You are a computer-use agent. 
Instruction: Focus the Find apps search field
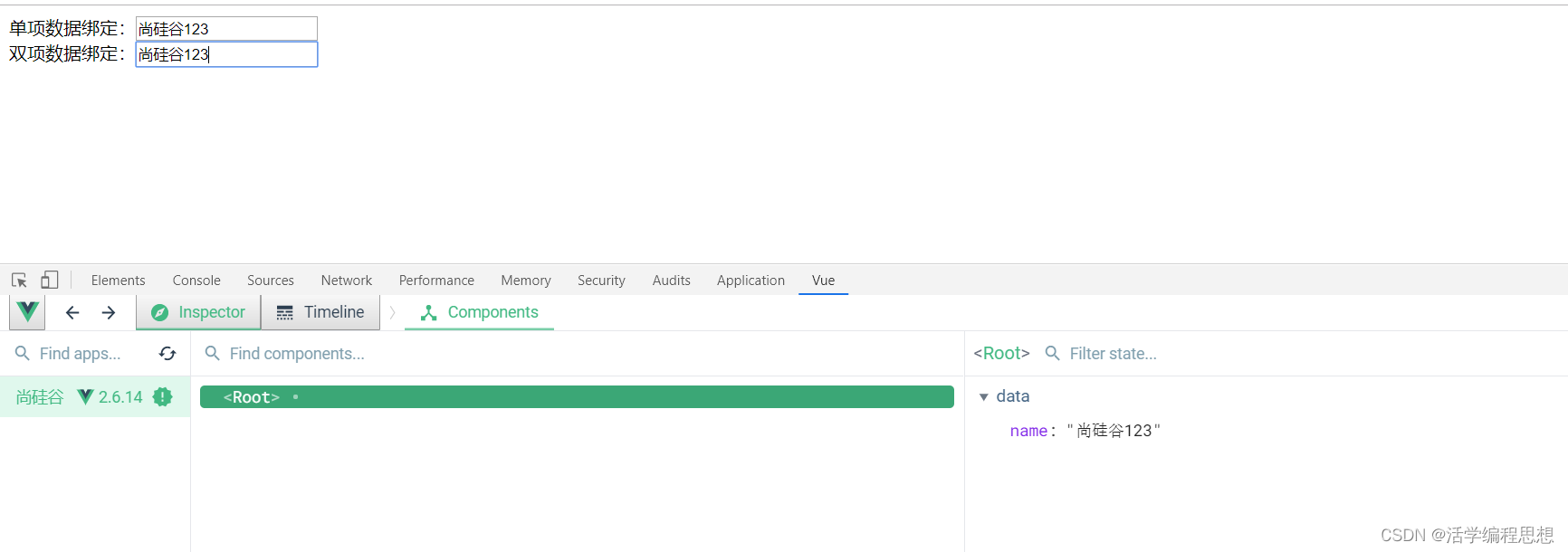[x=81, y=354]
